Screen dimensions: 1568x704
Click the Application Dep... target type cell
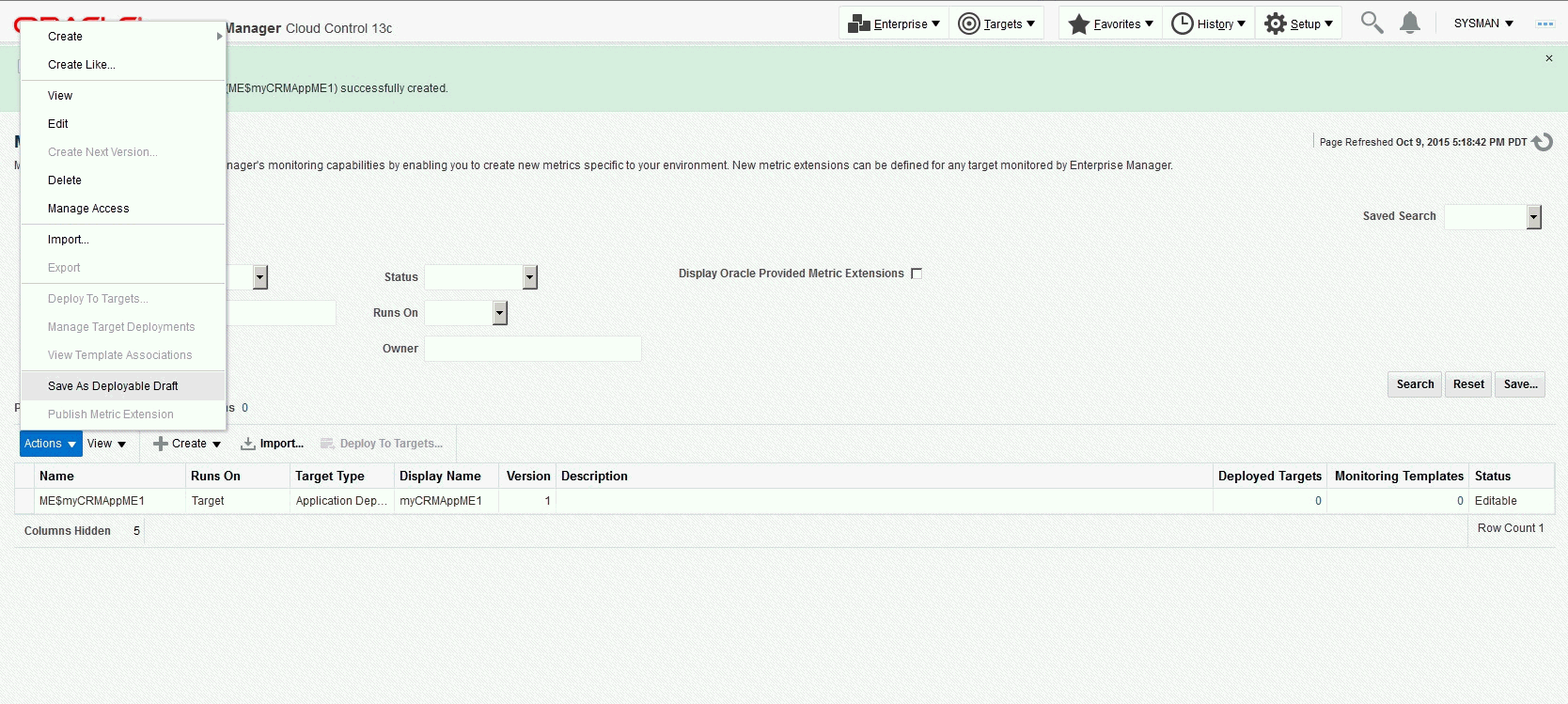(341, 501)
